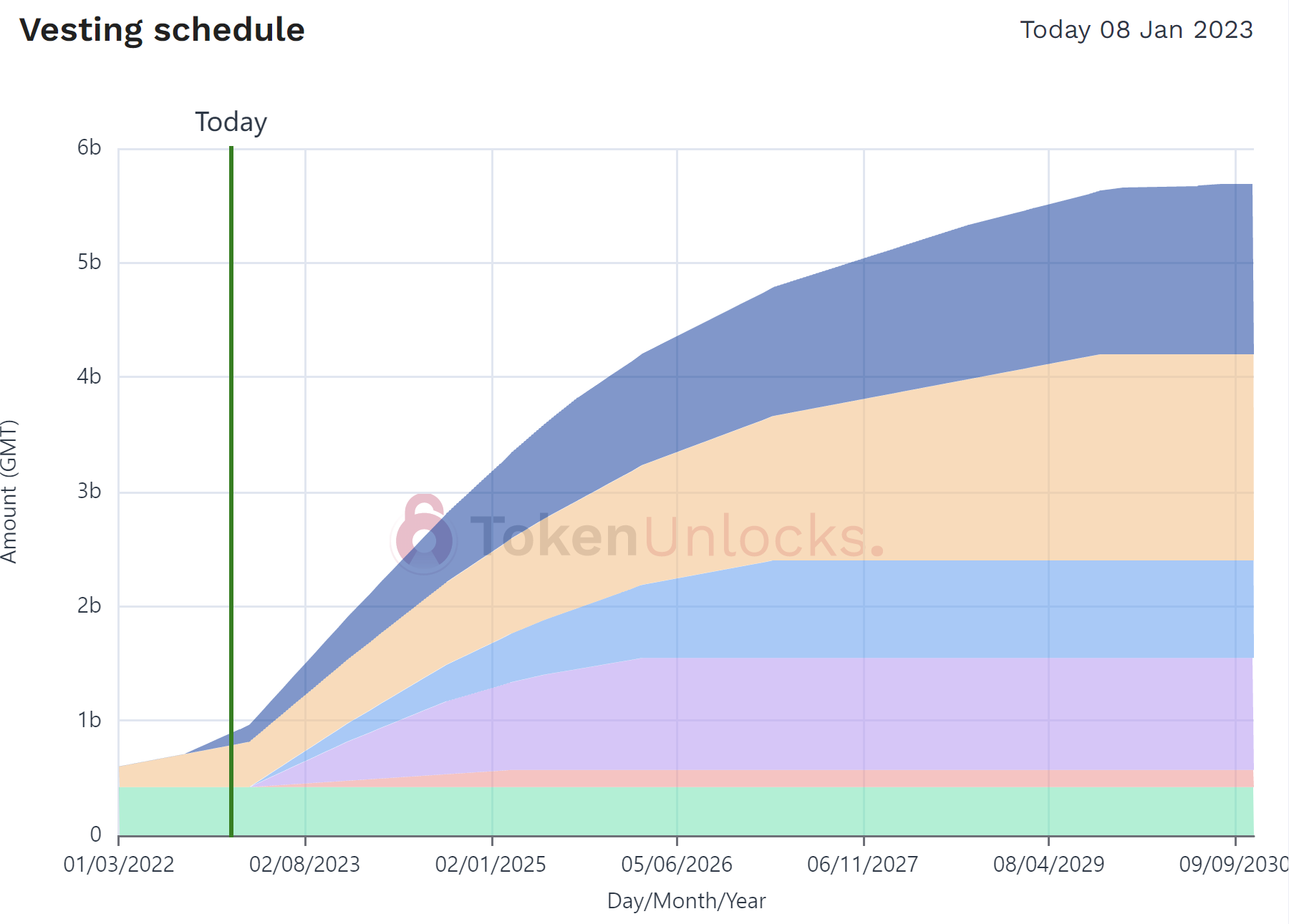Click the 02/01/2025 x-axis date label
Screen dimensions: 1289x924
click(x=491, y=865)
